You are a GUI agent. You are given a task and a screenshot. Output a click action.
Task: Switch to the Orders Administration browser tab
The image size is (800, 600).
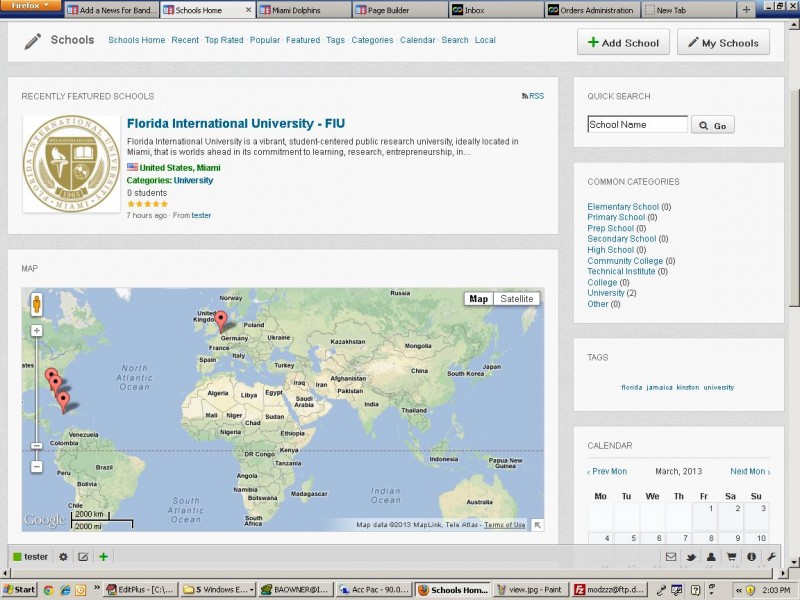(592, 10)
